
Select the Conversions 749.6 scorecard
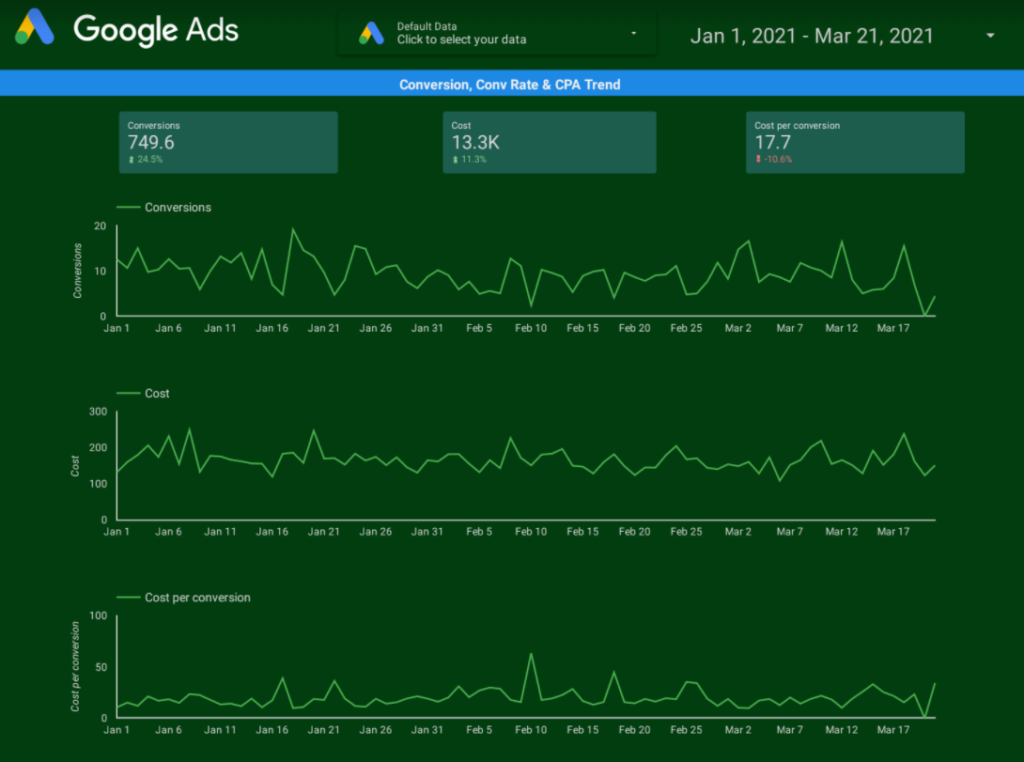coord(228,142)
